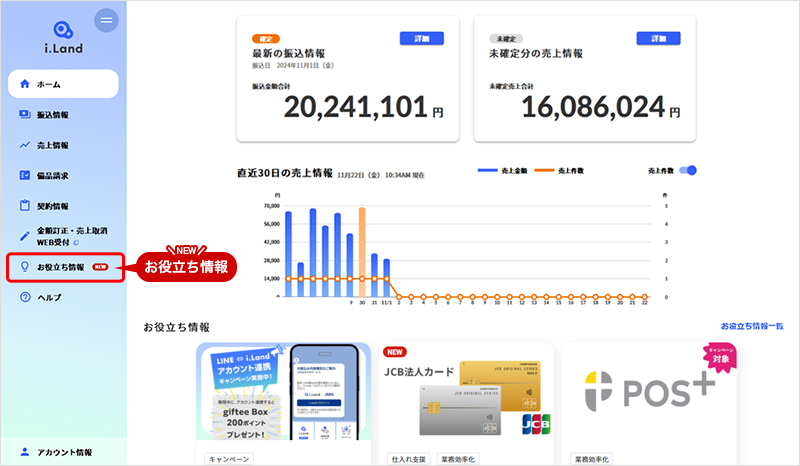Click the 振込情報 transfer icon

click(24, 114)
